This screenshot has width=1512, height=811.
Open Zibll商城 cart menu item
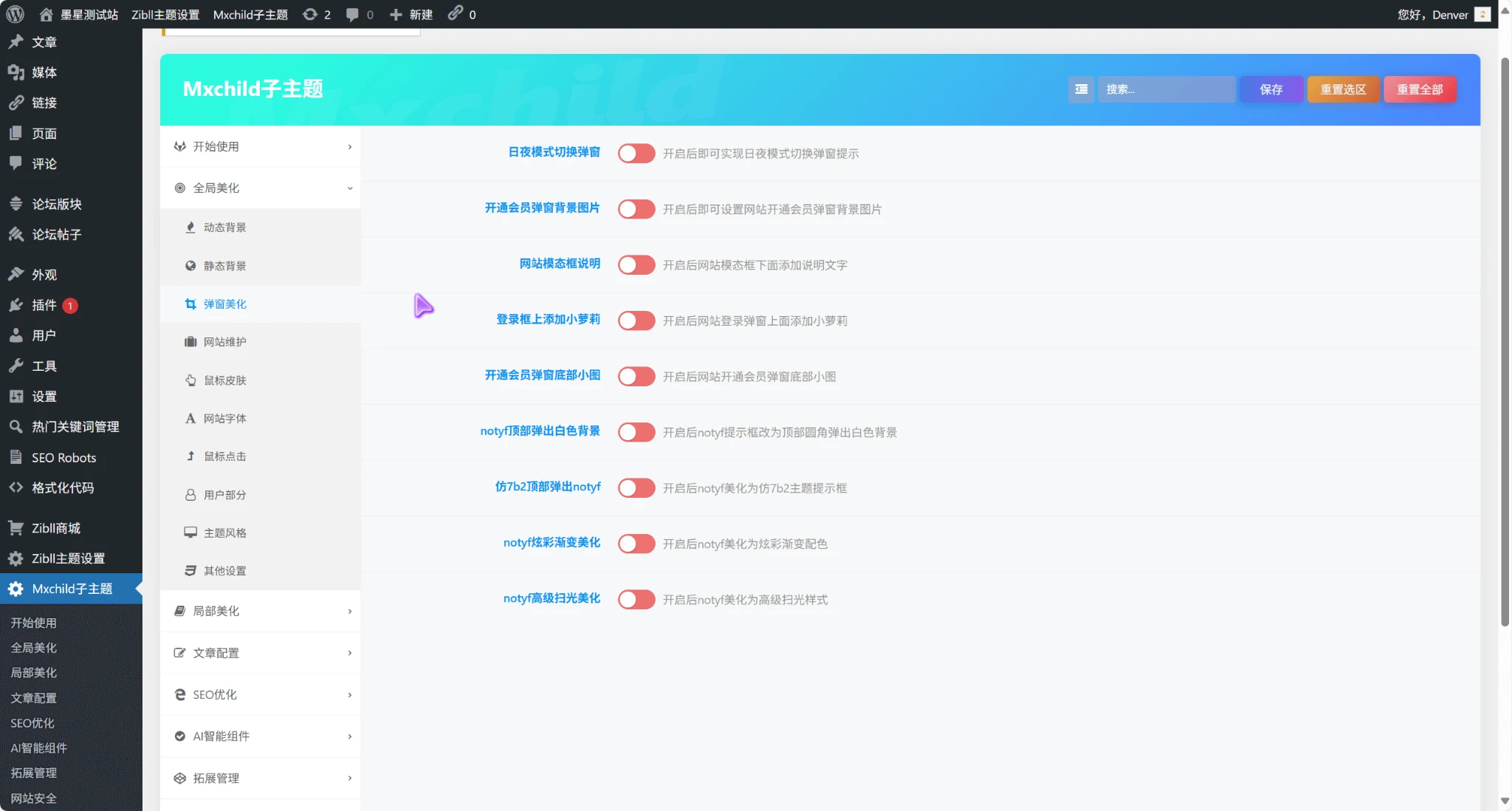[55, 528]
